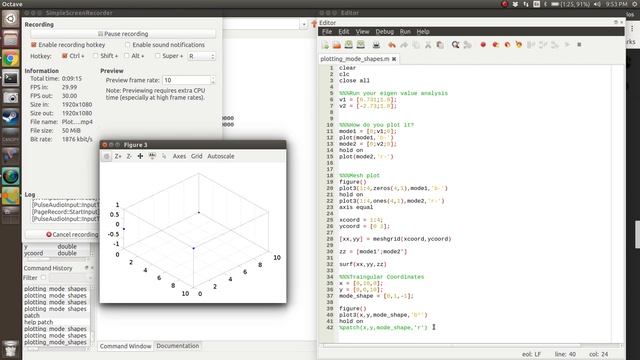Click the Cut scissors icon in Editor
The height and width of the screenshot is (360, 640).
[x=428, y=45]
